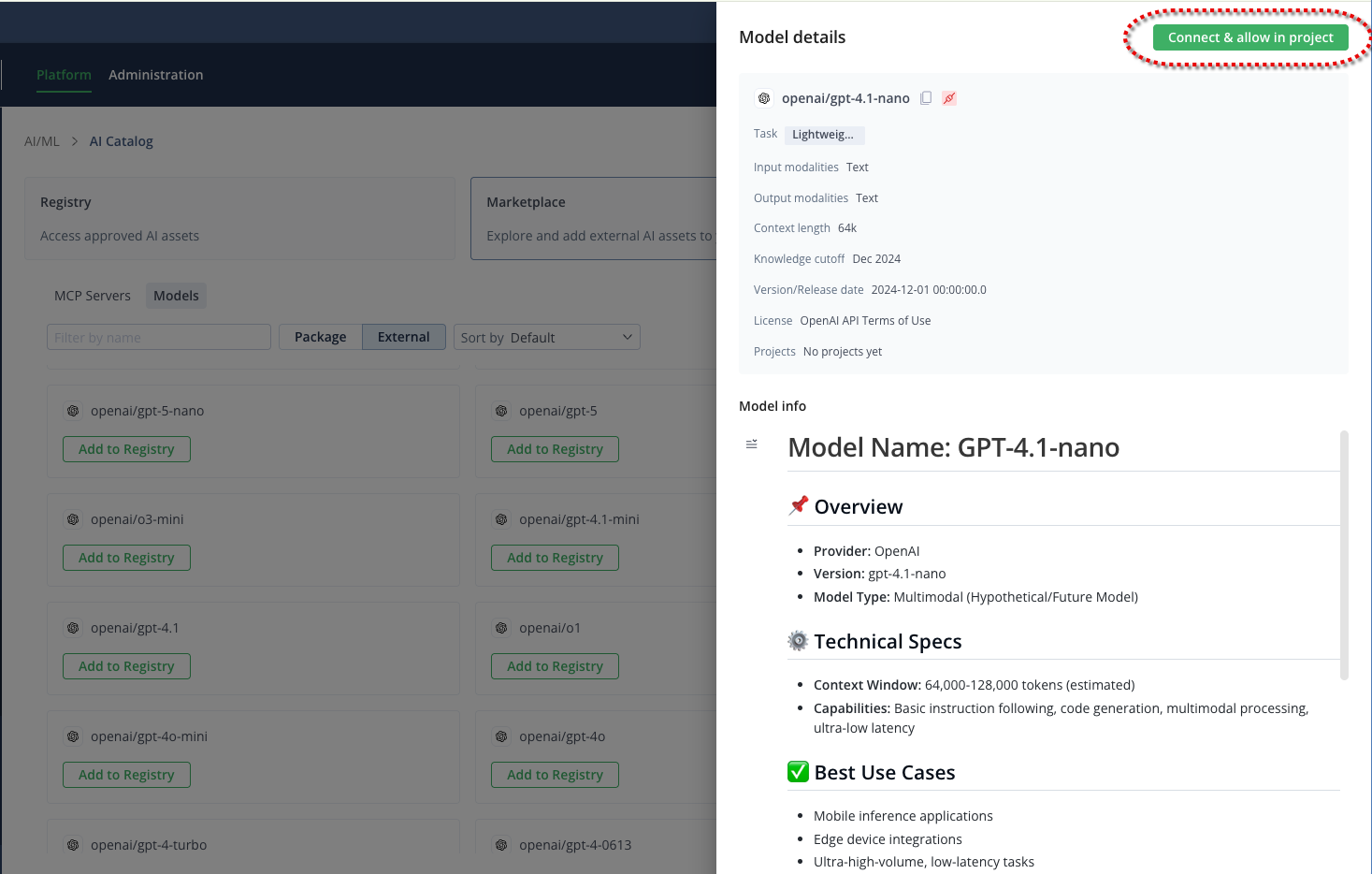Add openai/o1 to Registry
This screenshot has width=1372, height=874.
(x=555, y=666)
